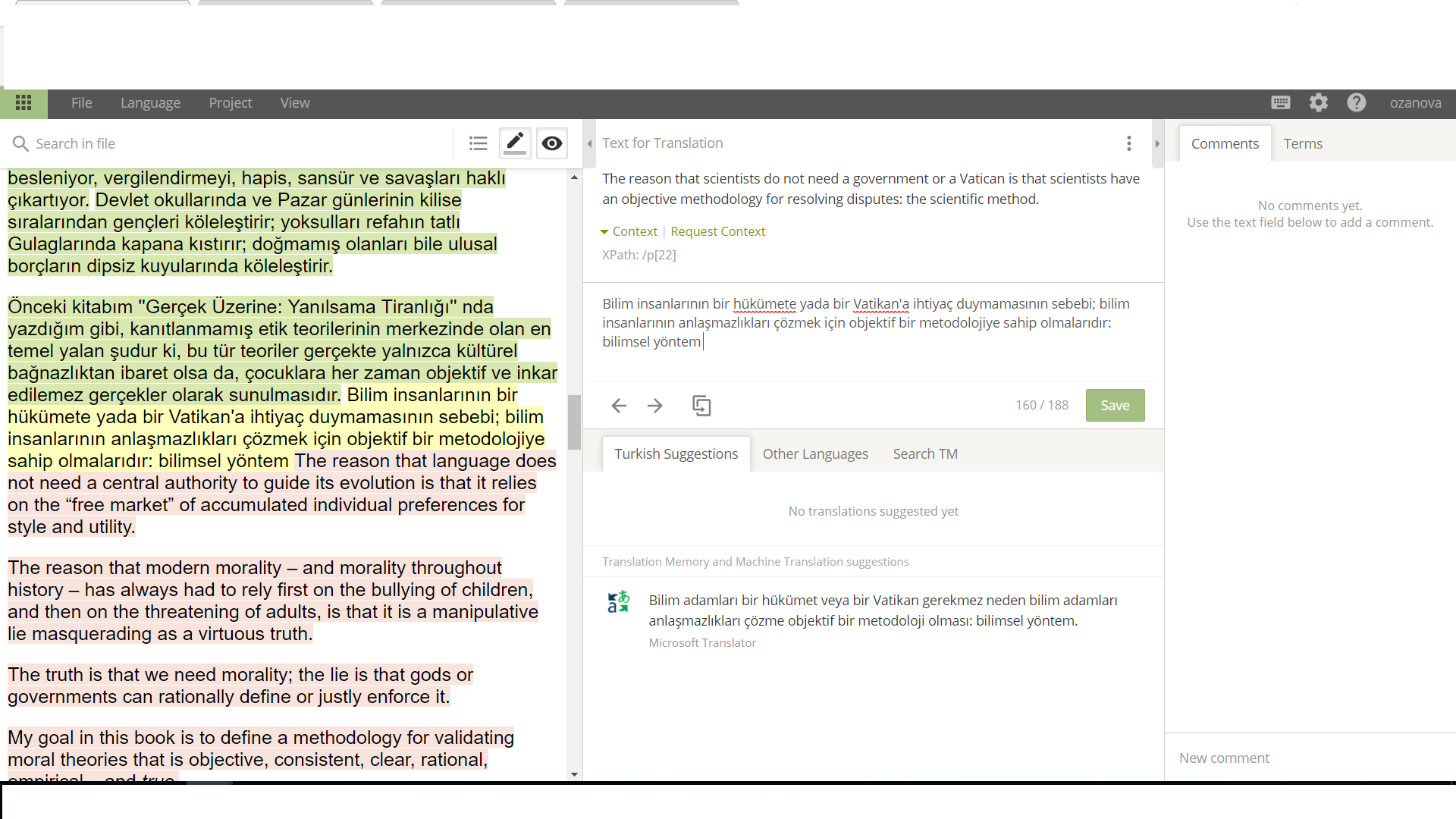Image resolution: width=1456 pixels, height=819 pixels.
Task: Click the Request Context link
Action: (x=717, y=231)
